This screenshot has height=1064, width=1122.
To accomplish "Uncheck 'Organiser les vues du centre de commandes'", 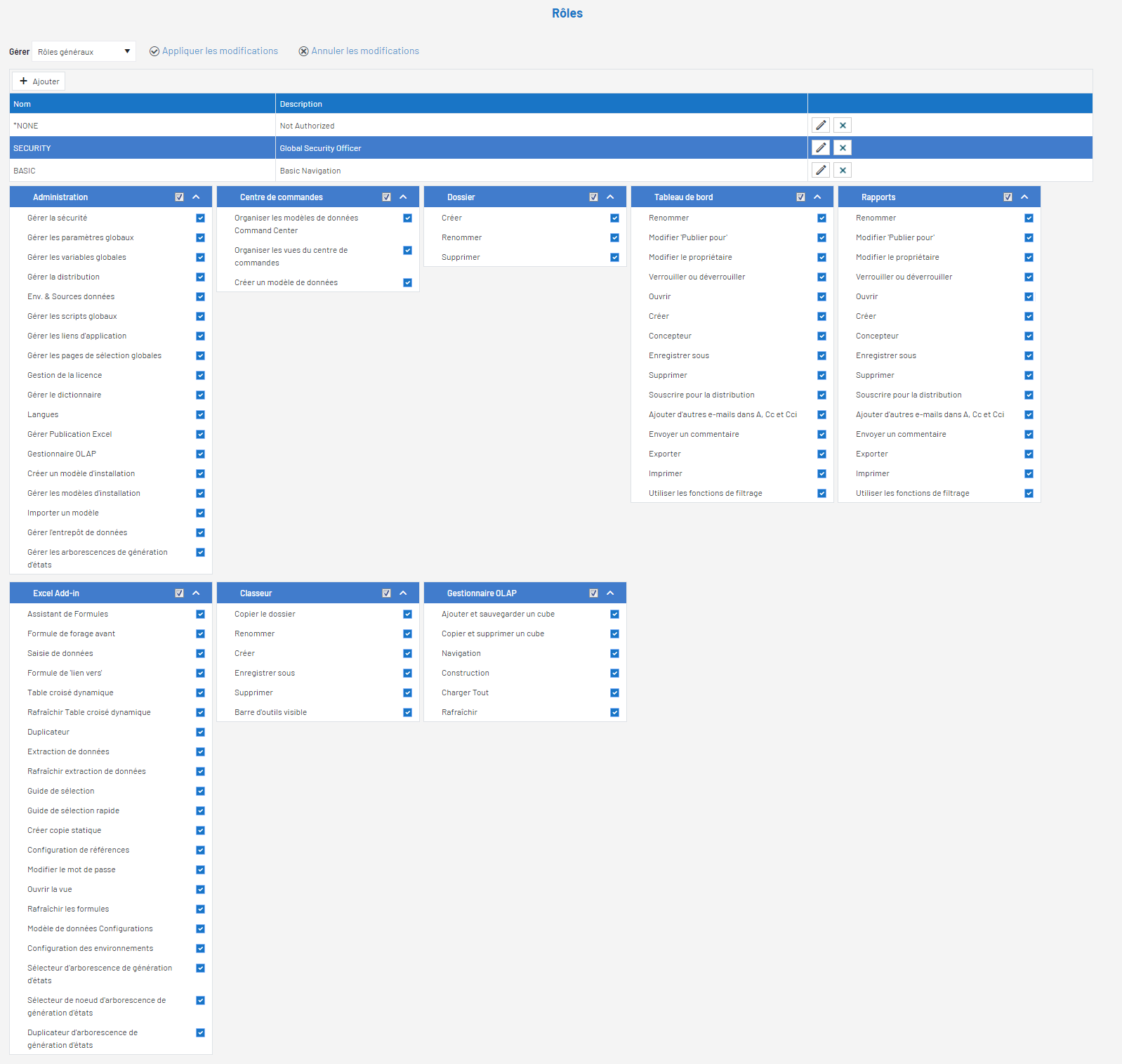I will pyautogui.click(x=407, y=250).
